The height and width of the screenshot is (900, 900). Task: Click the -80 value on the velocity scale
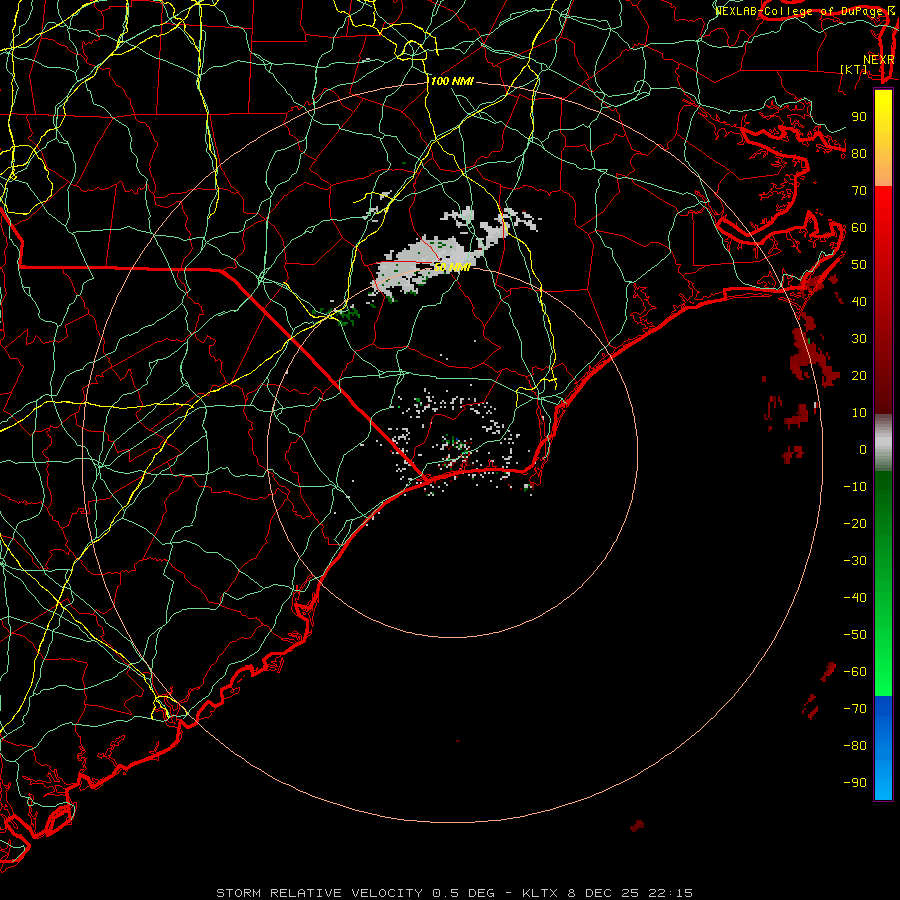855,746
